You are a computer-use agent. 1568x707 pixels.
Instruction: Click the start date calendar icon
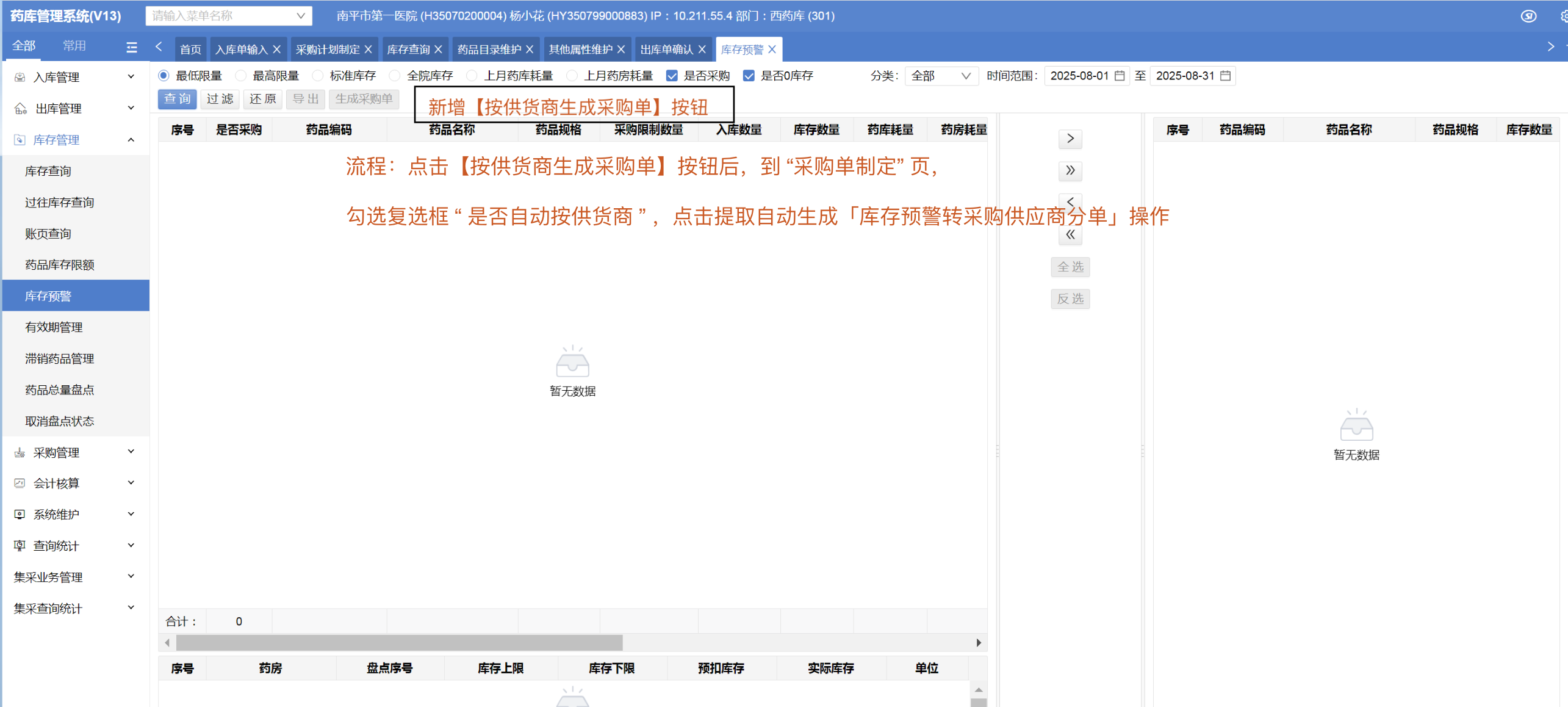[1120, 76]
